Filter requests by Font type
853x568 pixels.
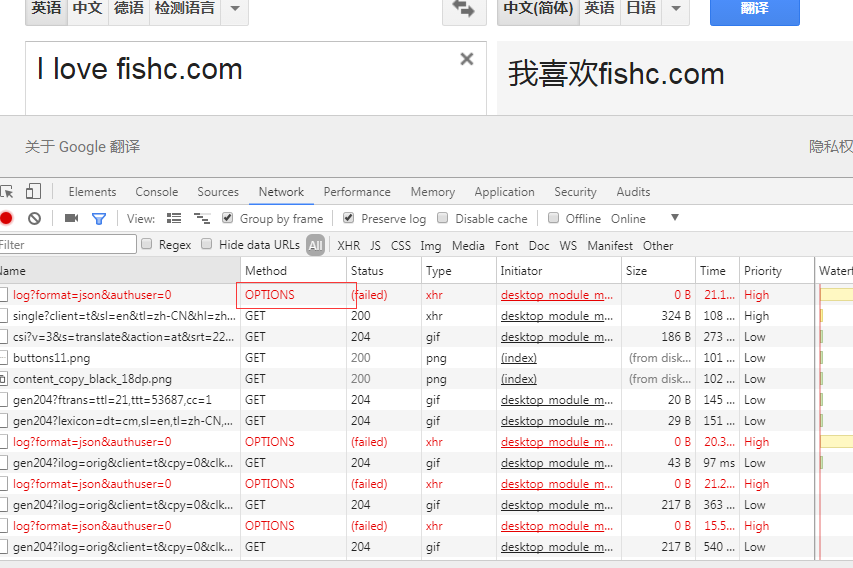click(506, 246)
